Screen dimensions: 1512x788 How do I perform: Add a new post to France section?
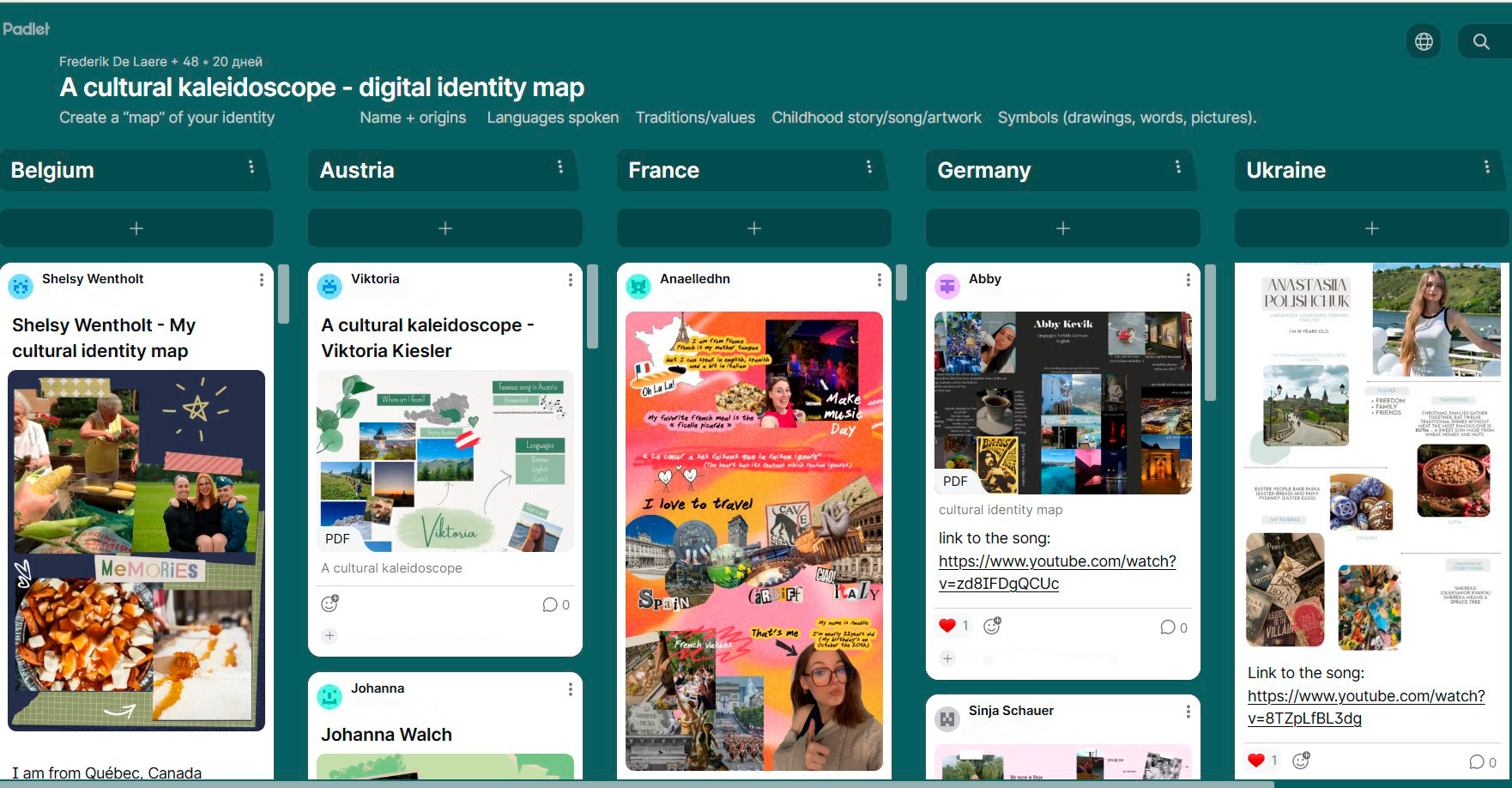(753, 228)
